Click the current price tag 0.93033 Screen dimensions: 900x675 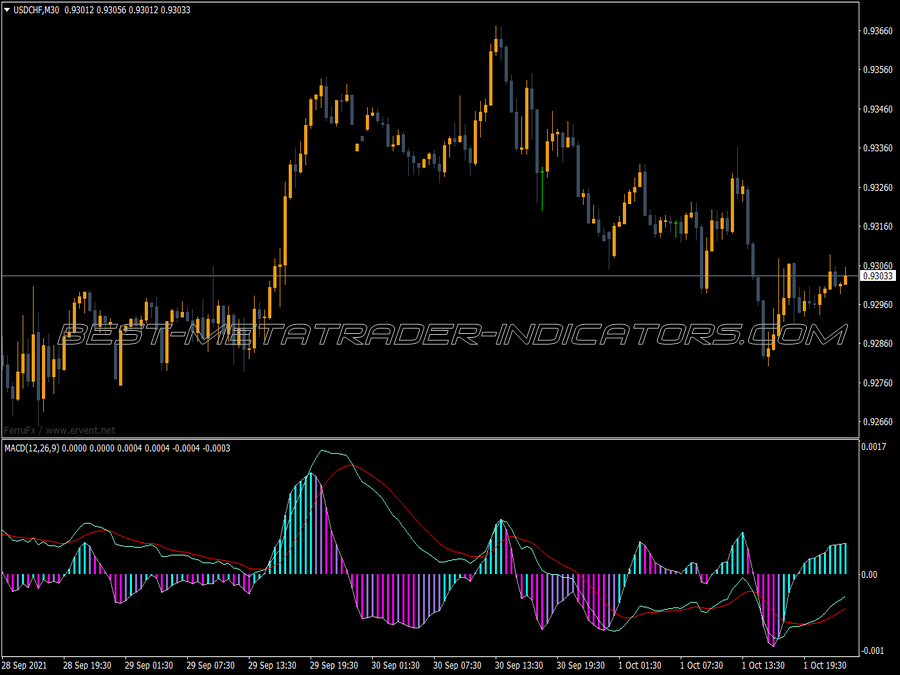tap(878, 276)
